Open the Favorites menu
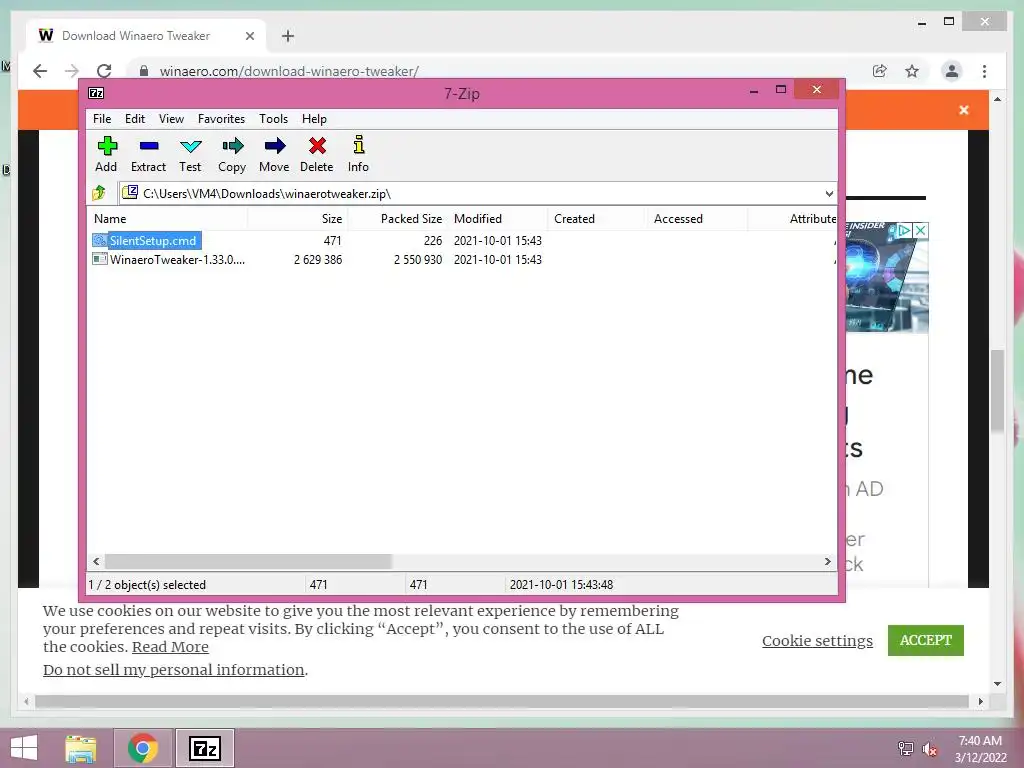This screenshot has width=1024, height=768. pos(221,119)
